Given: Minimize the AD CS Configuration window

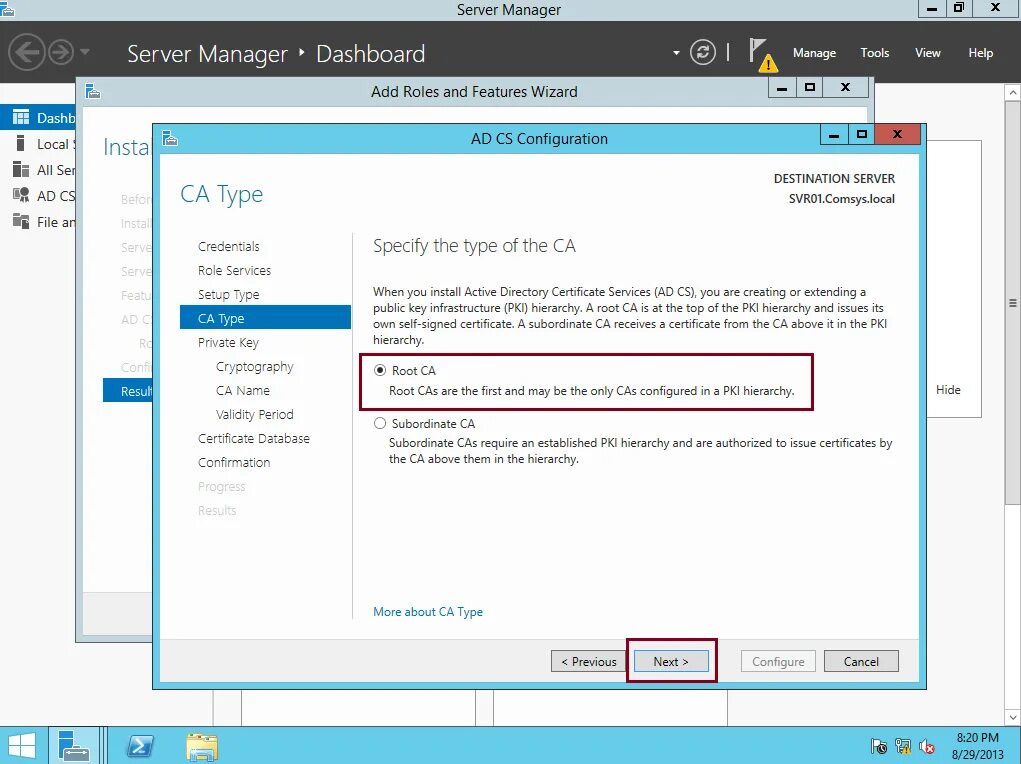Looking at the screenshot, I should point(833,135).
